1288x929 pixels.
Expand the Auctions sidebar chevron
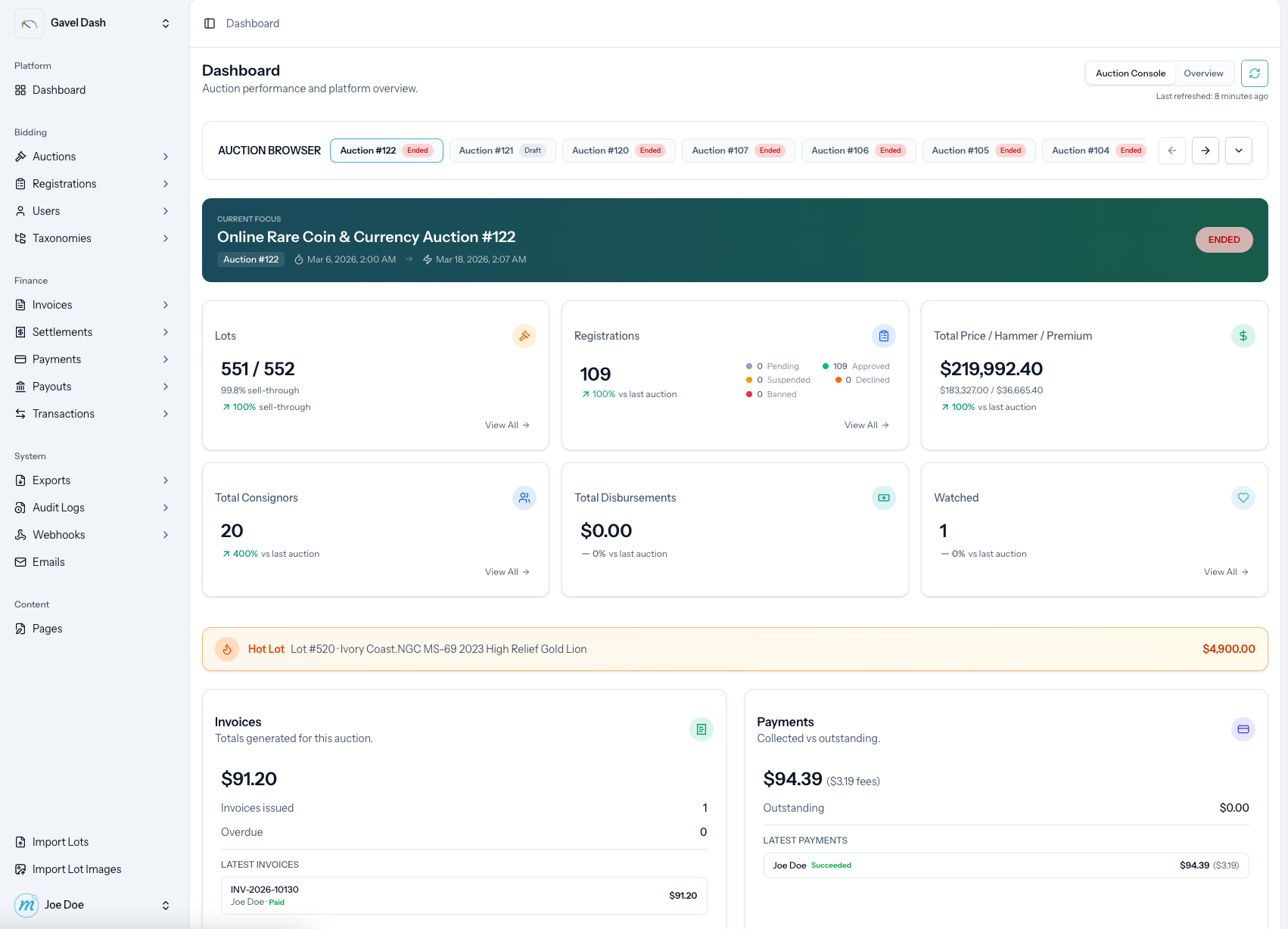tap(166, 157)
